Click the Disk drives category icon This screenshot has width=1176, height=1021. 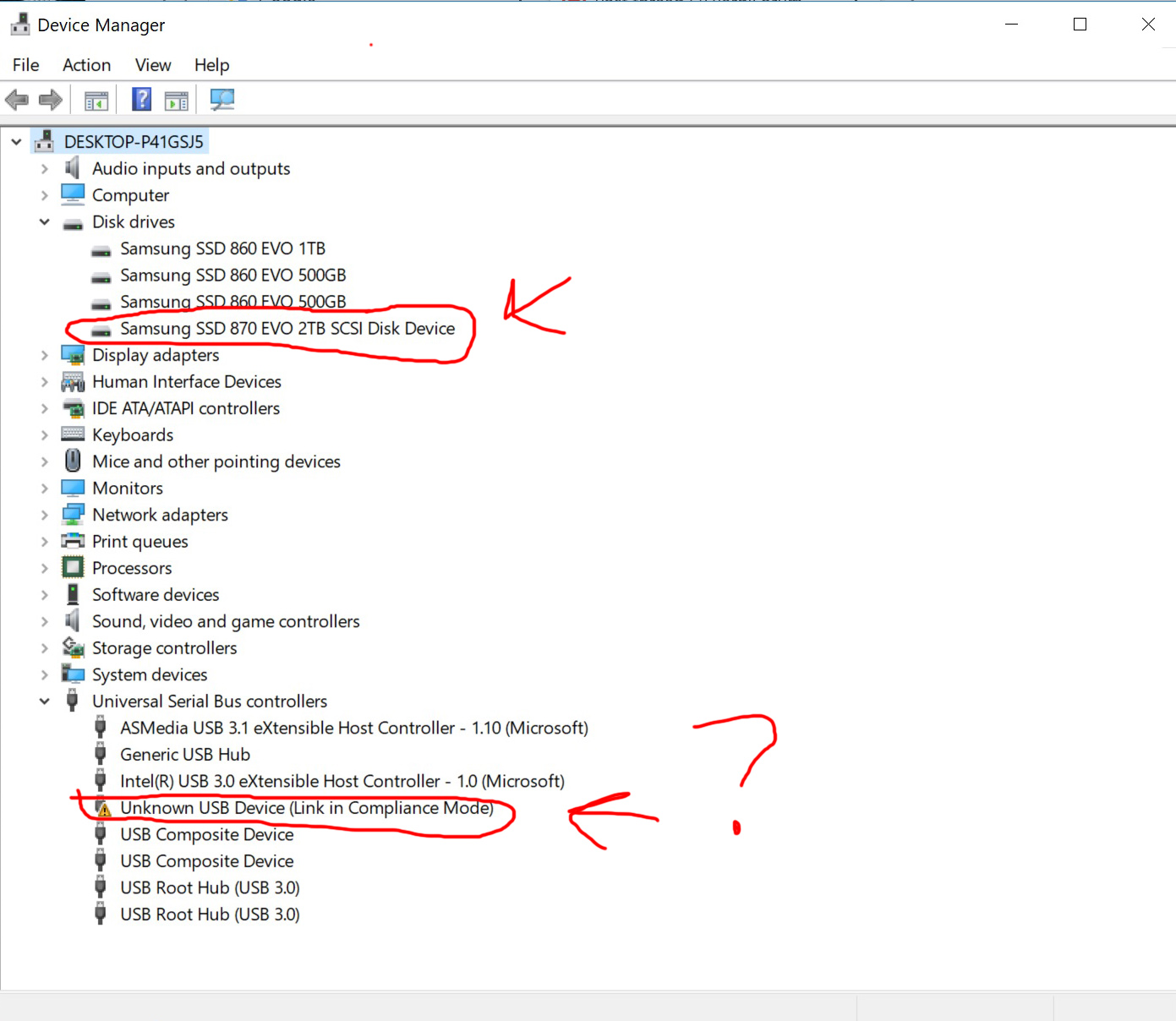(x=74, y=224)
